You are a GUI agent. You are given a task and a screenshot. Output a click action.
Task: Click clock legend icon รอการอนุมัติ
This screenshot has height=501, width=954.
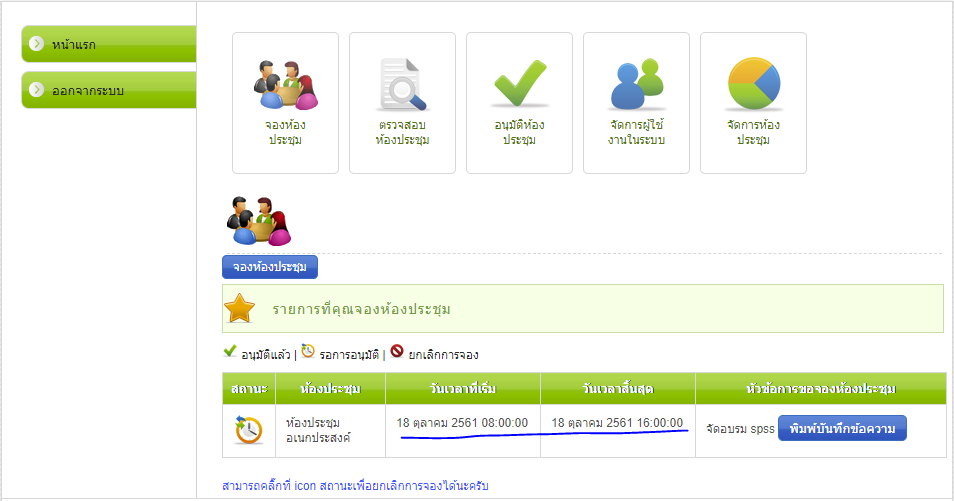coord(308,351)
